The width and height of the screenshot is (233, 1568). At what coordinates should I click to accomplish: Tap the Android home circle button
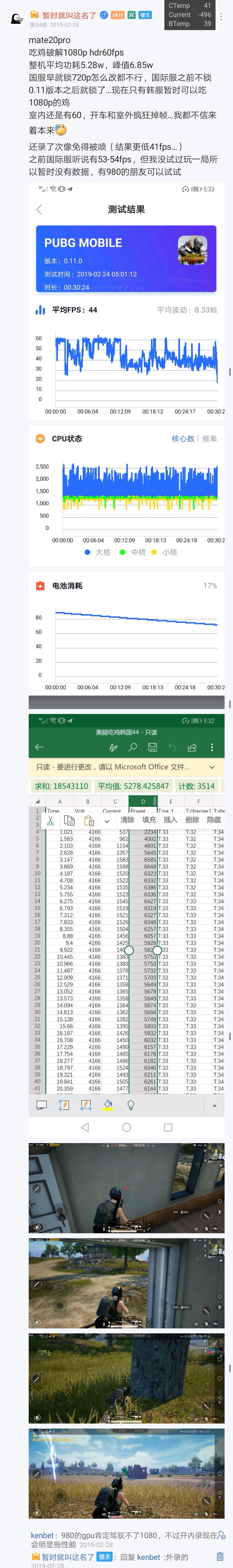pyautogui.click(x=127, y=1127)
